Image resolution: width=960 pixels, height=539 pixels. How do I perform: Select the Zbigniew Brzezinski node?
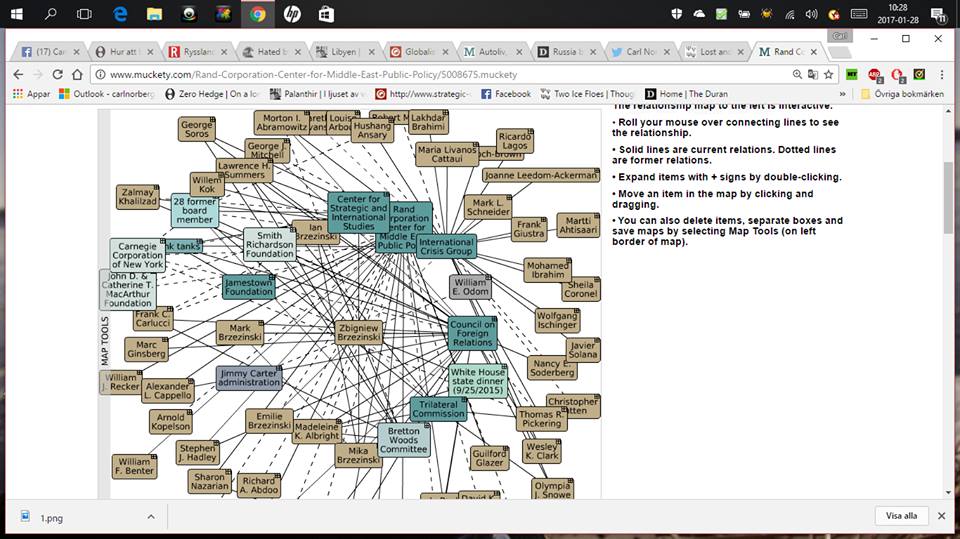pyautogui.click(x=358, y=333)
